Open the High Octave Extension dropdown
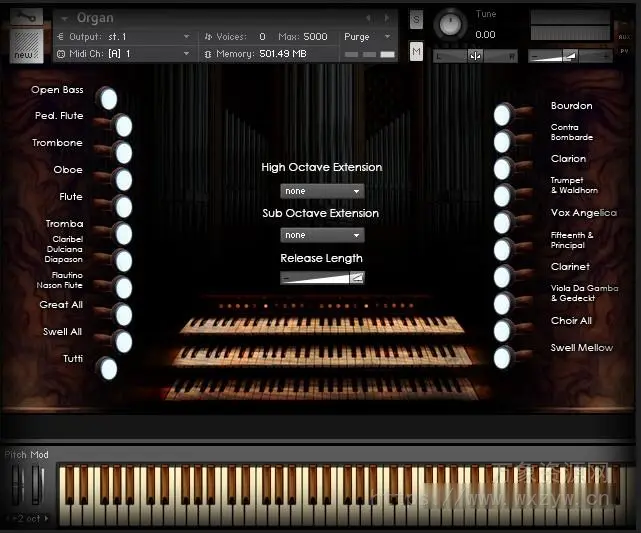Screen dimensions: 641x533 pyautogui.click(x=322, y=190)
